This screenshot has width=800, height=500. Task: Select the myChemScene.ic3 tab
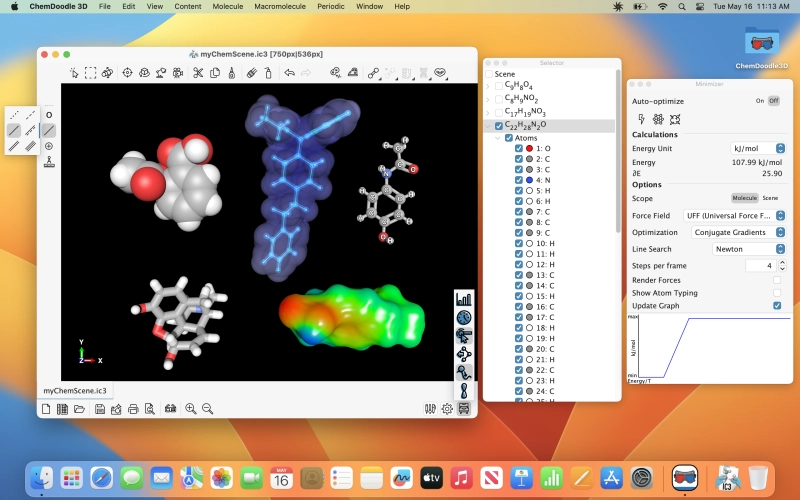point(76,390)
